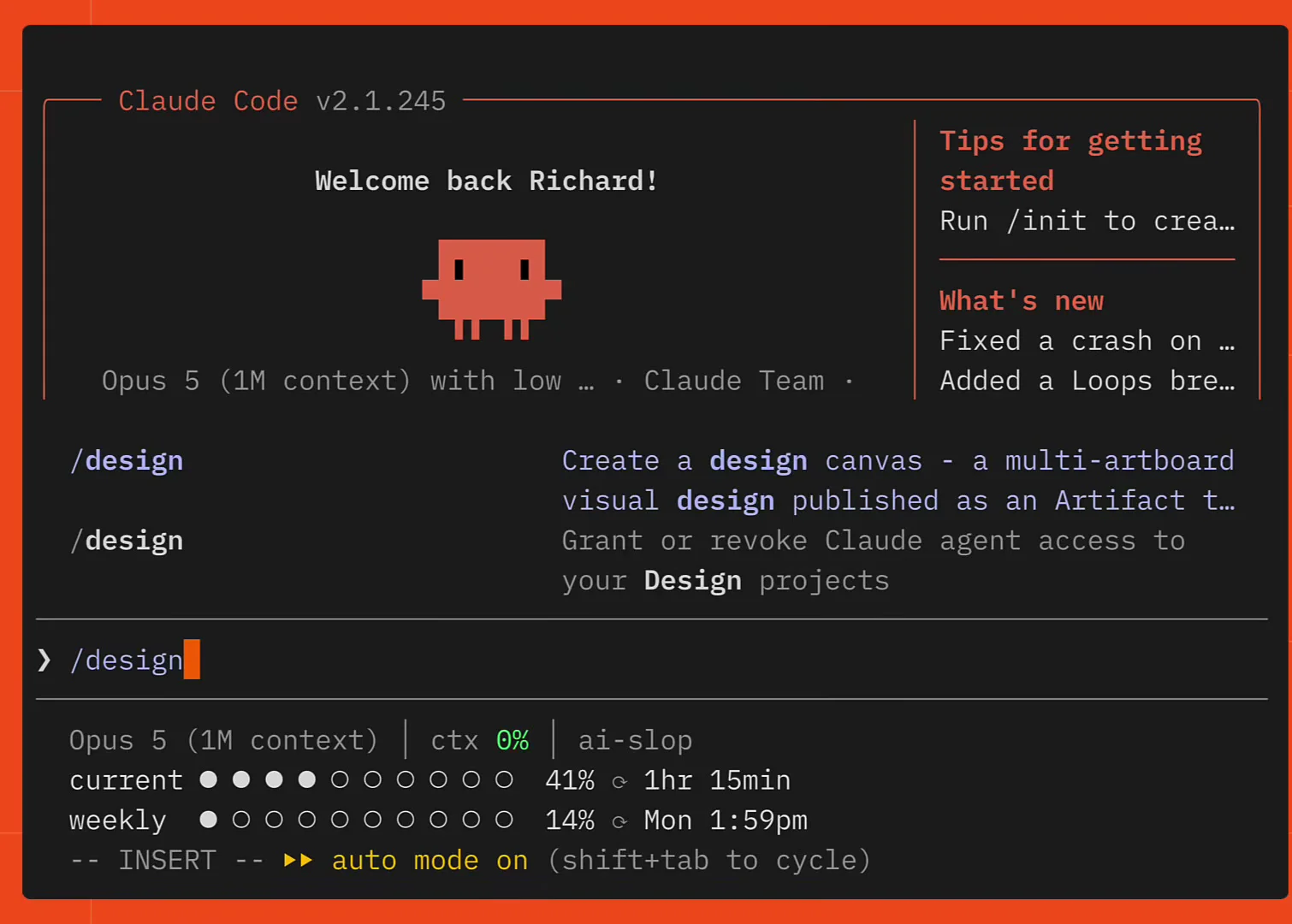Image resolution: width=1292 pixels, height=924 pixels.
Task: Click the version text v2.1.245
Action: pyautogui.click(x=381, y=101)
